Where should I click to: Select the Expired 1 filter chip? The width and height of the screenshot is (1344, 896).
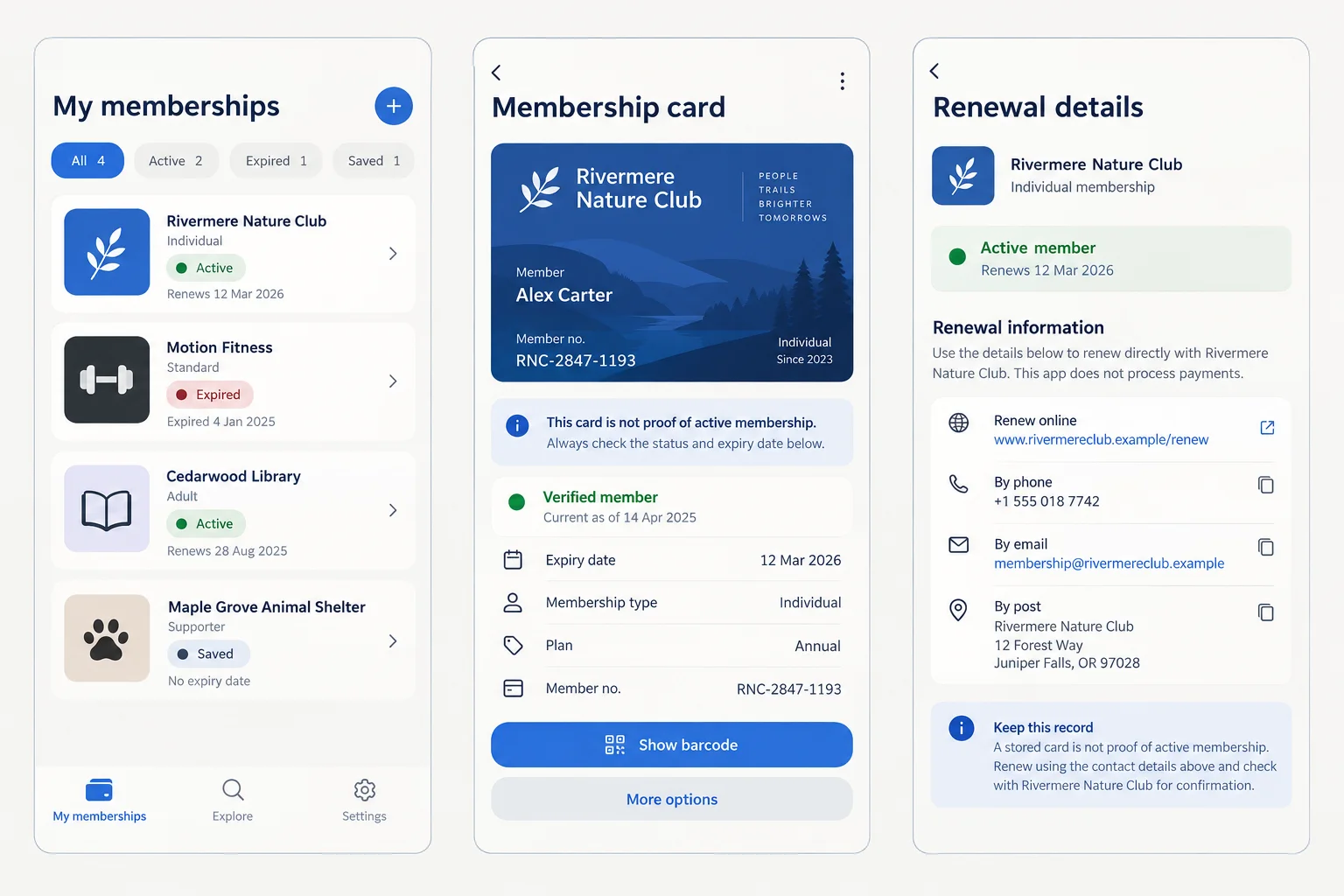(276, 161)
